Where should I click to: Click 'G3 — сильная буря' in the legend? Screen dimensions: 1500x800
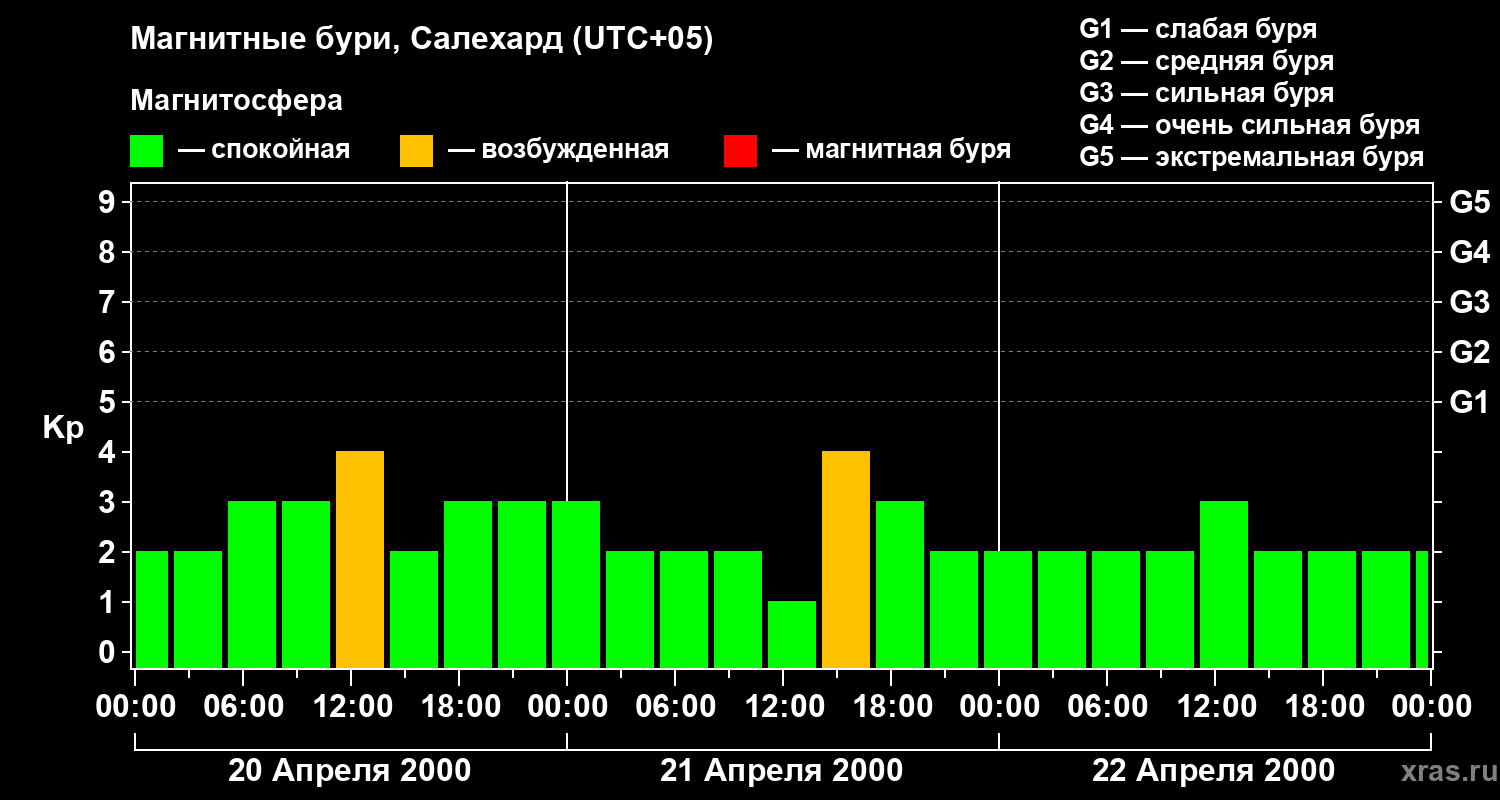click(x=1207, y=93)
